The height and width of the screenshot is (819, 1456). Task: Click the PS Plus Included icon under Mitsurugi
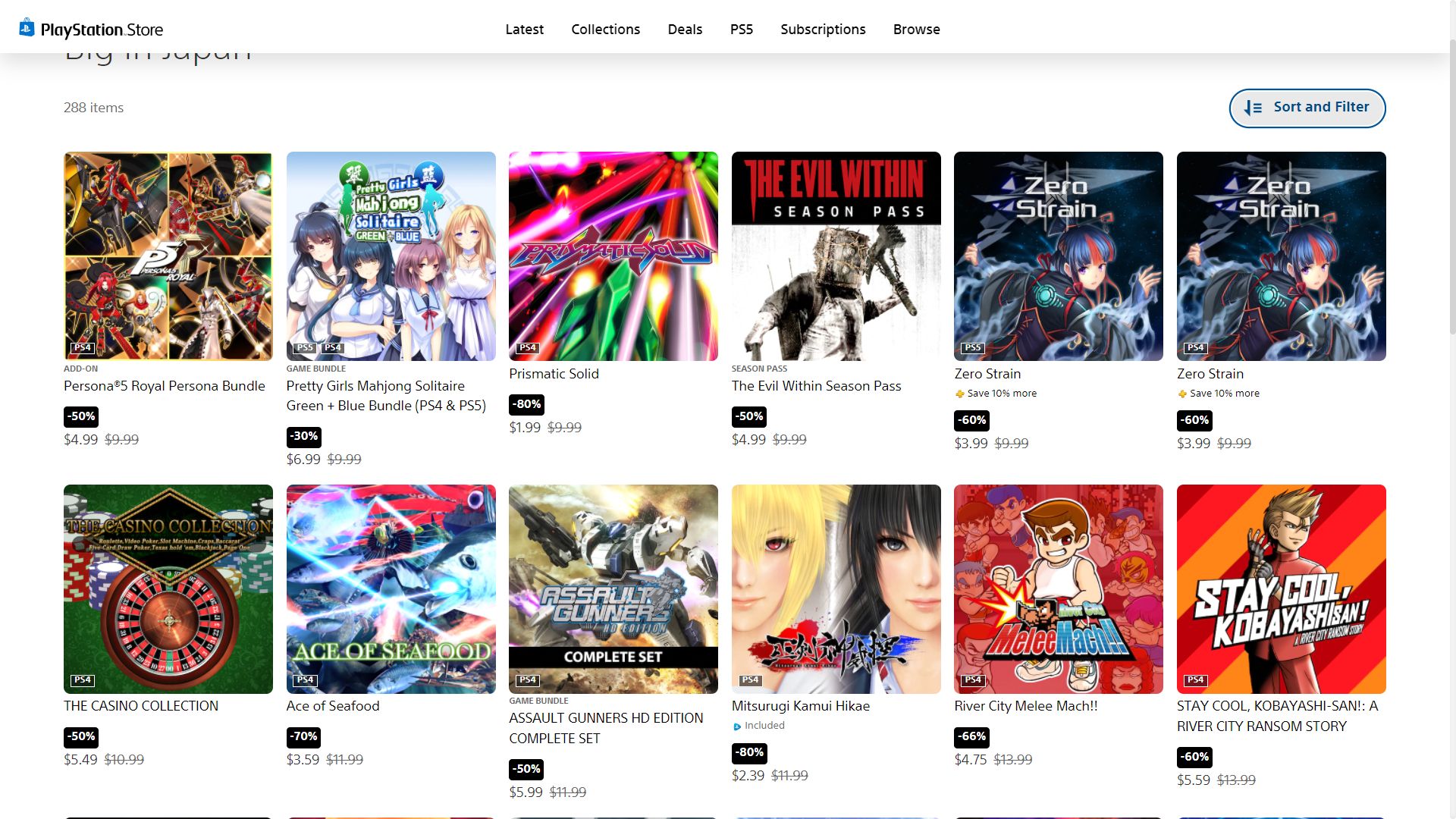click(736, 726)
